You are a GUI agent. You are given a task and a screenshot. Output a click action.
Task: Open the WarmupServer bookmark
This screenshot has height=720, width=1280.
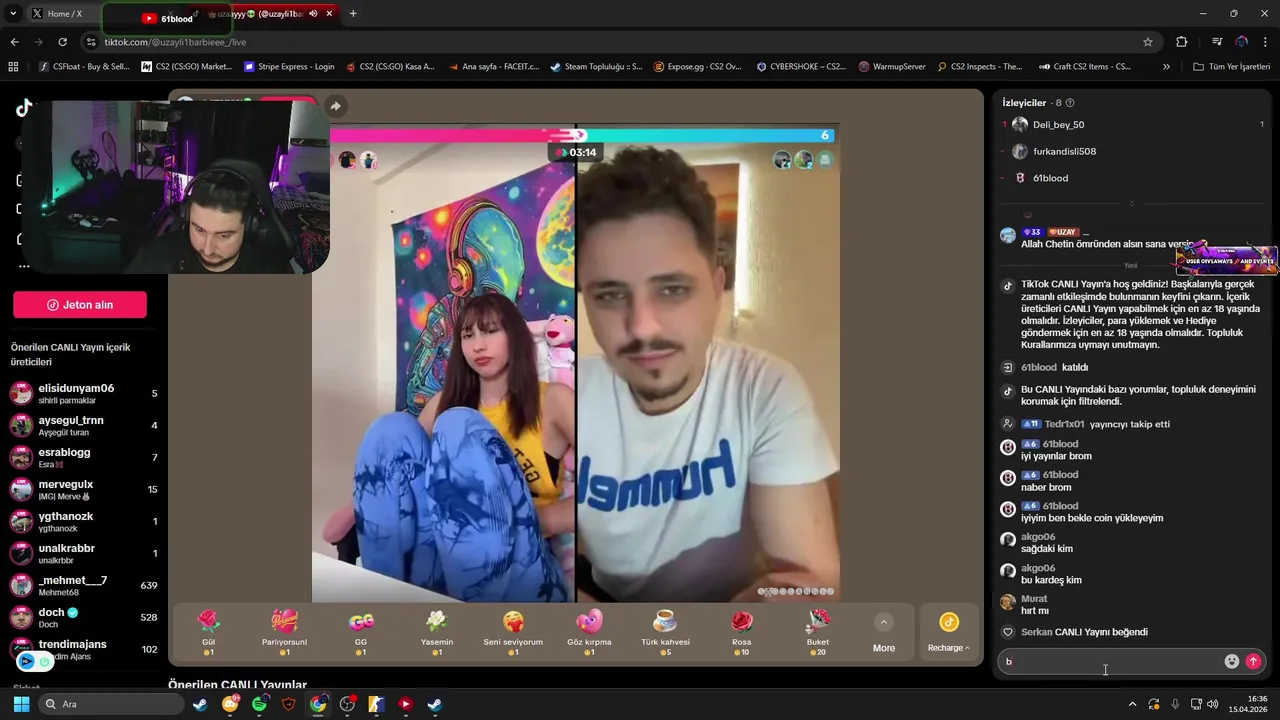(x=892, y=67)
